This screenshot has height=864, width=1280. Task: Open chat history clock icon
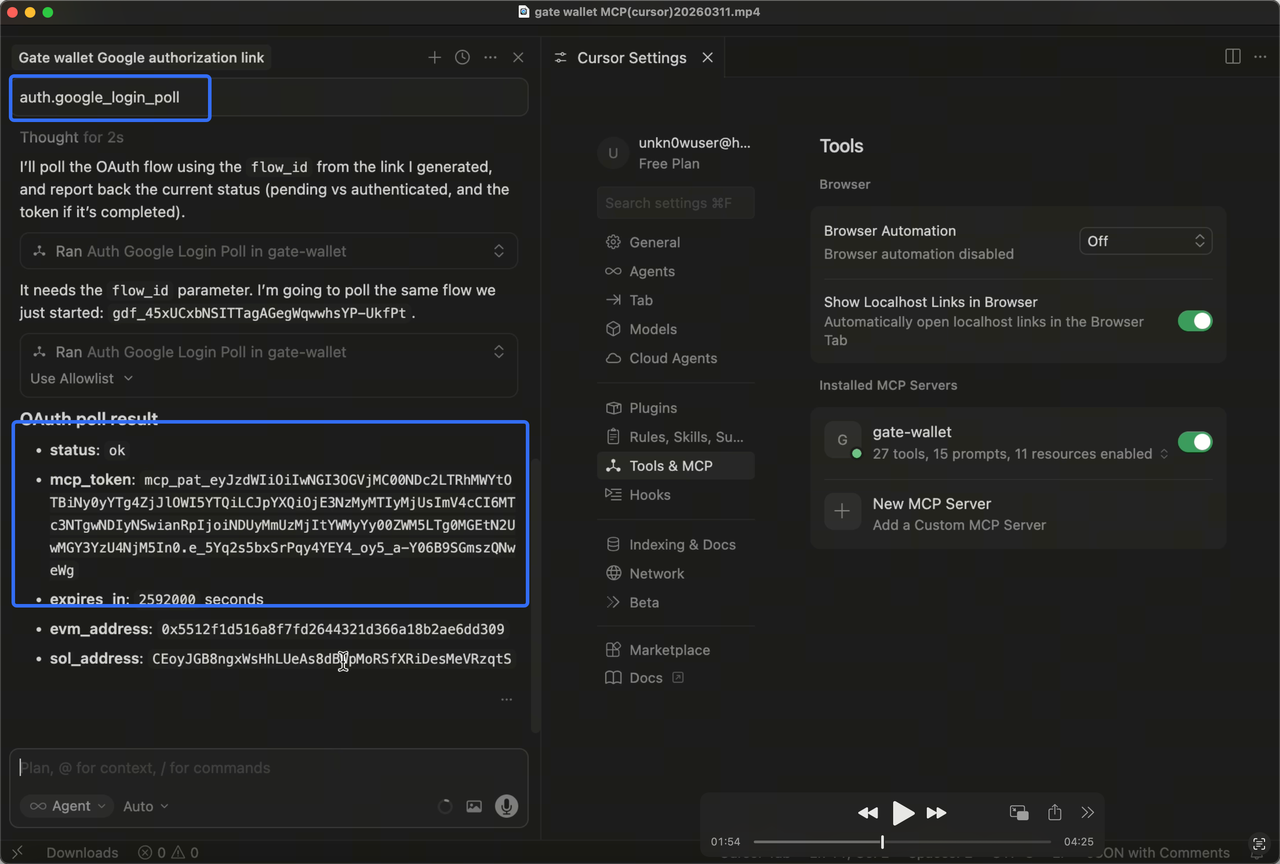(462, 58)
